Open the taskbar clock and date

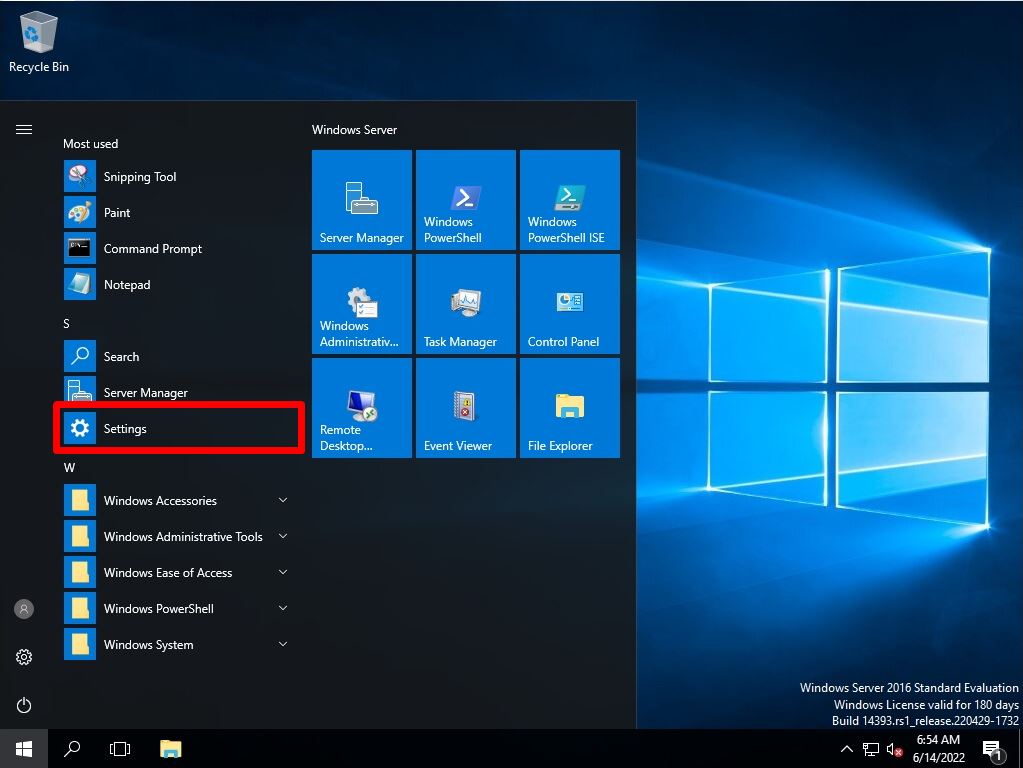coord(938,749)
